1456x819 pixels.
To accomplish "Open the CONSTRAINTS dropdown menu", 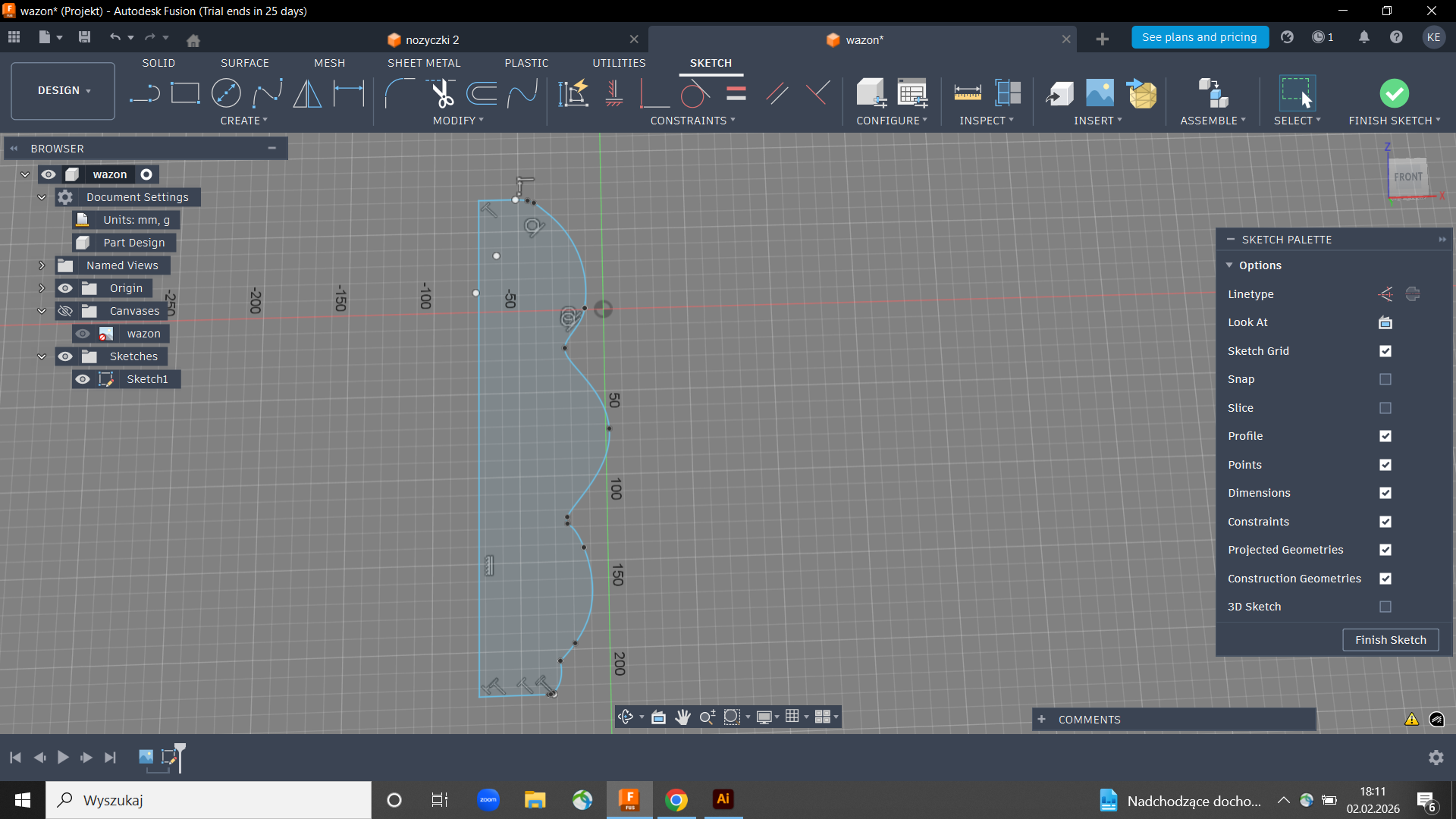I will click(x=692, y=121).
